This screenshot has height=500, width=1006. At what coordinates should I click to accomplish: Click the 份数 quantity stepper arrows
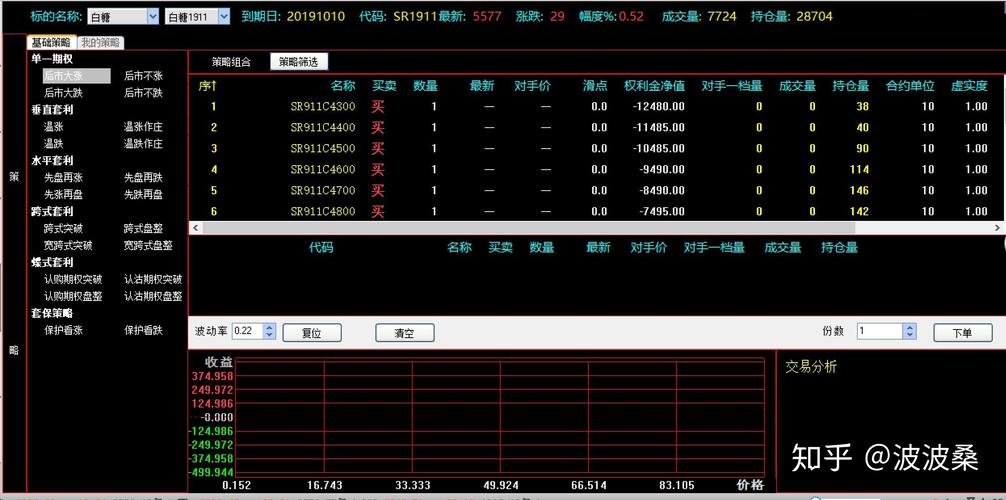pos(909,332)
